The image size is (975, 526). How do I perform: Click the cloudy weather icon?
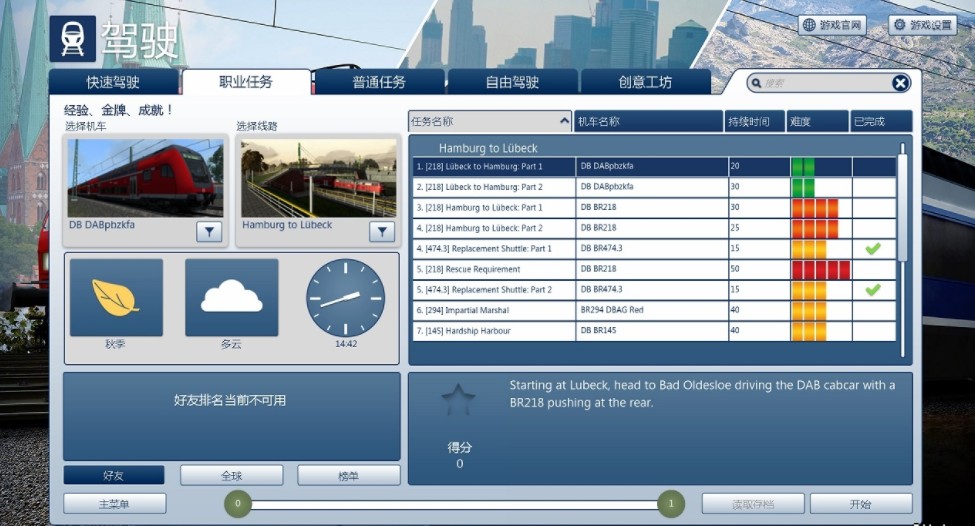231,297
